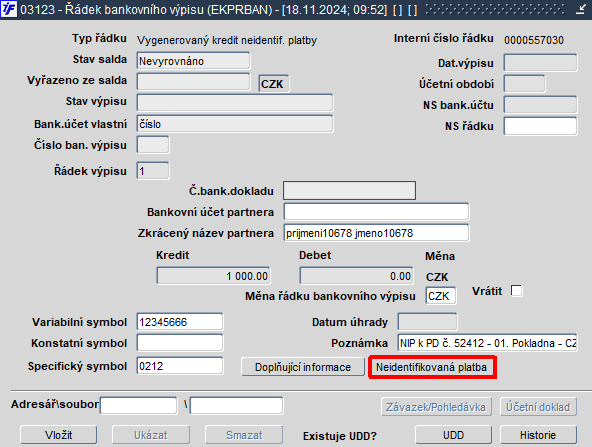The image size is (592, 447).
Task: Click the Závazek/Pohledávka button
Action: coord(436,407)
